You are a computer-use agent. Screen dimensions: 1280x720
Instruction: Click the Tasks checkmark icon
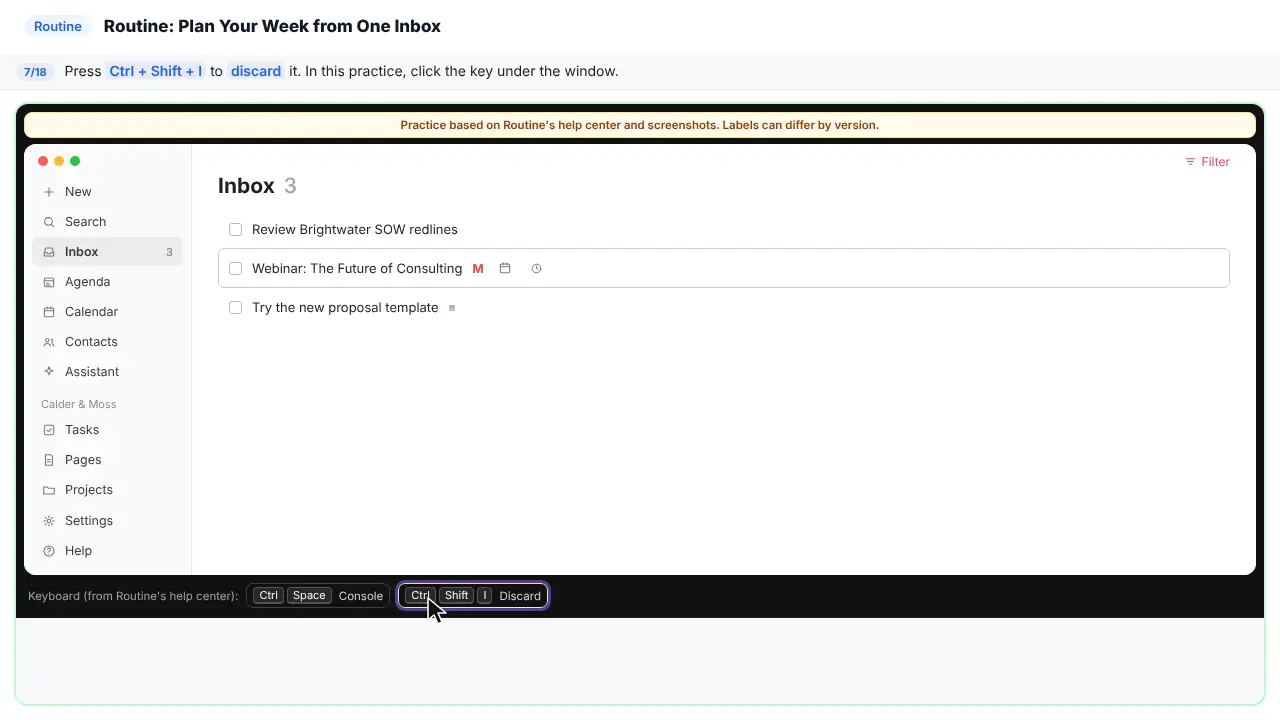pyautogui.click(x=49, y=430)
